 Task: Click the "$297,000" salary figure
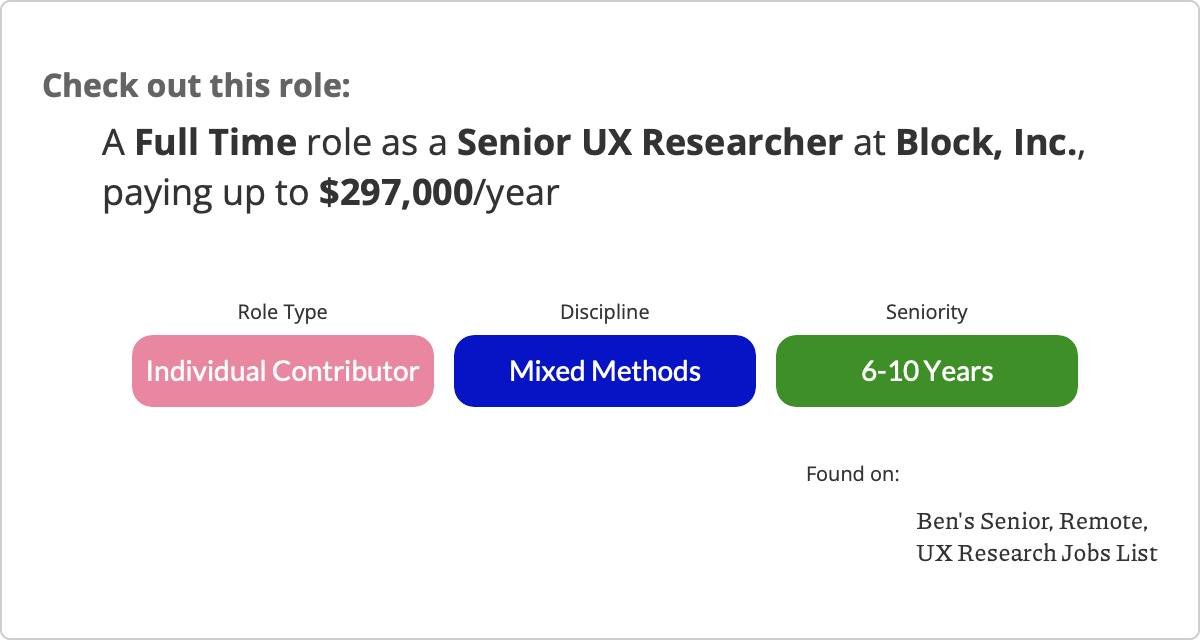click(x=395, y=193)
